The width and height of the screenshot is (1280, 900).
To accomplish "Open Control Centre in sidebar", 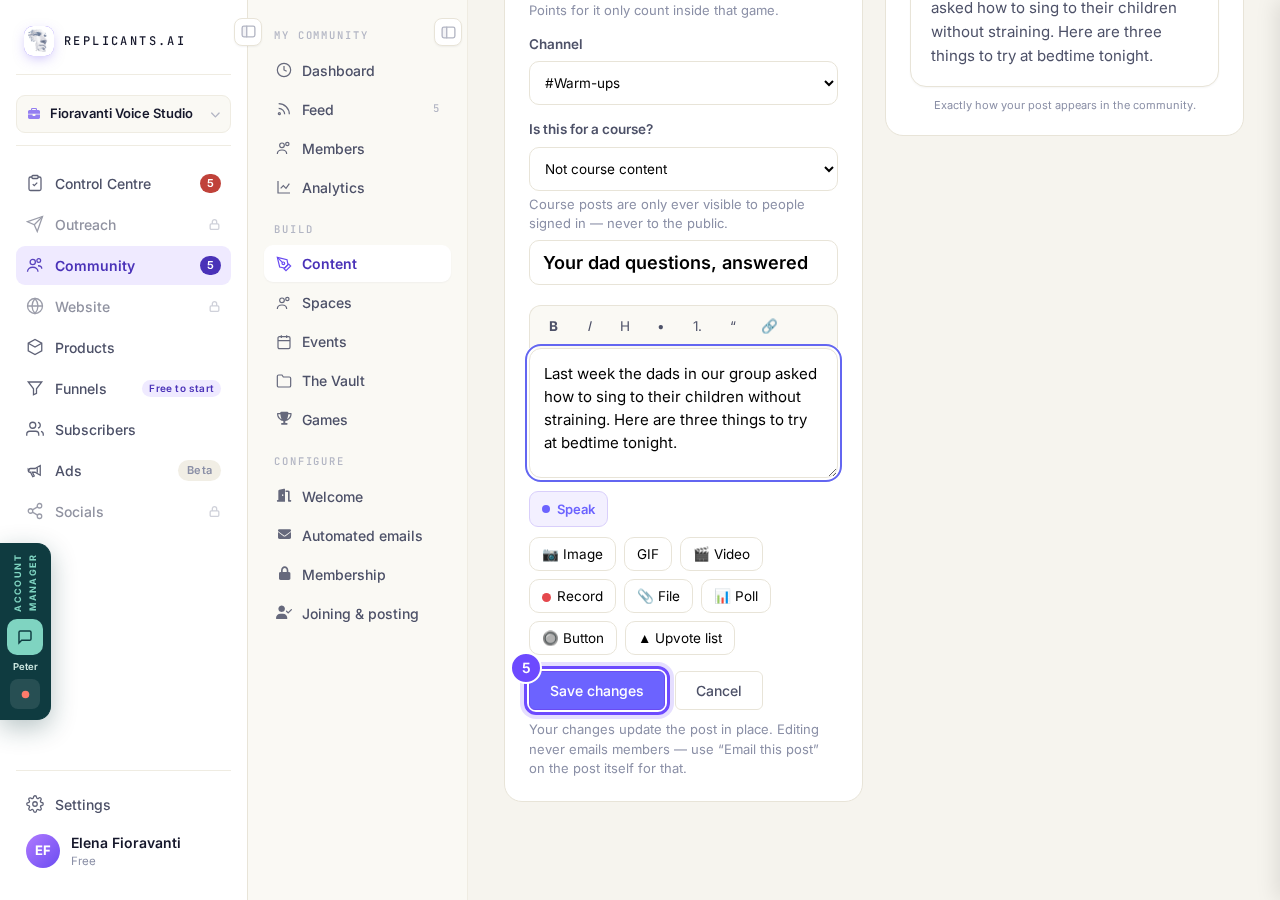I will click(123, 184).
